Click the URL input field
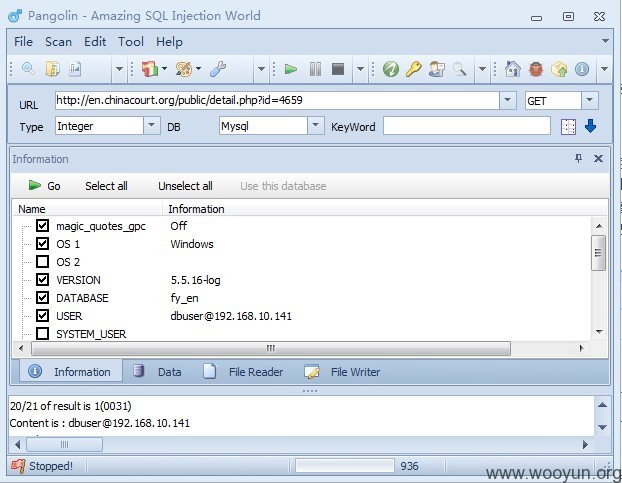622x483 pixels. (x=277, y=100)
